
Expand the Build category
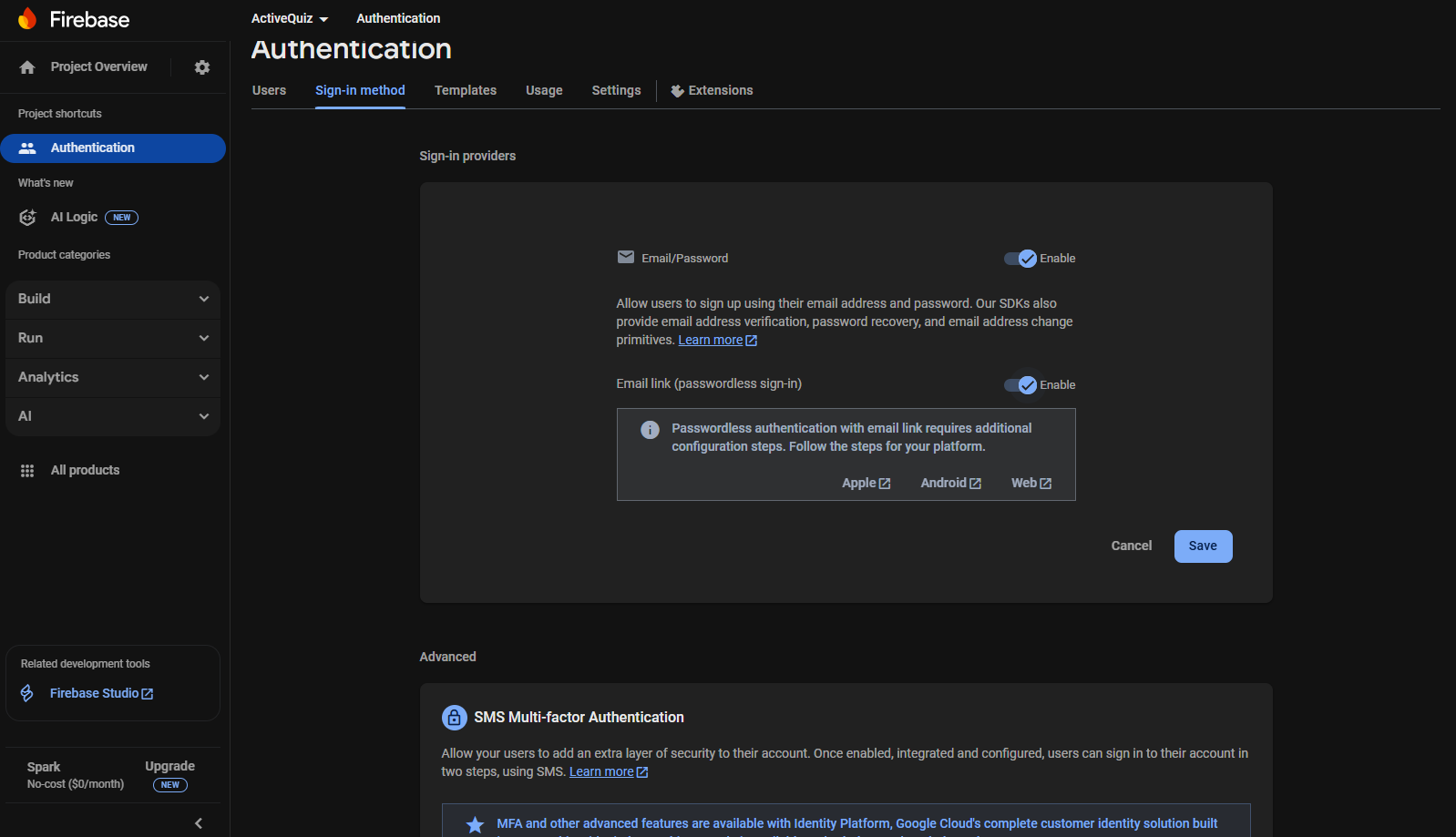pyautogui.click(x=113, y=299)
